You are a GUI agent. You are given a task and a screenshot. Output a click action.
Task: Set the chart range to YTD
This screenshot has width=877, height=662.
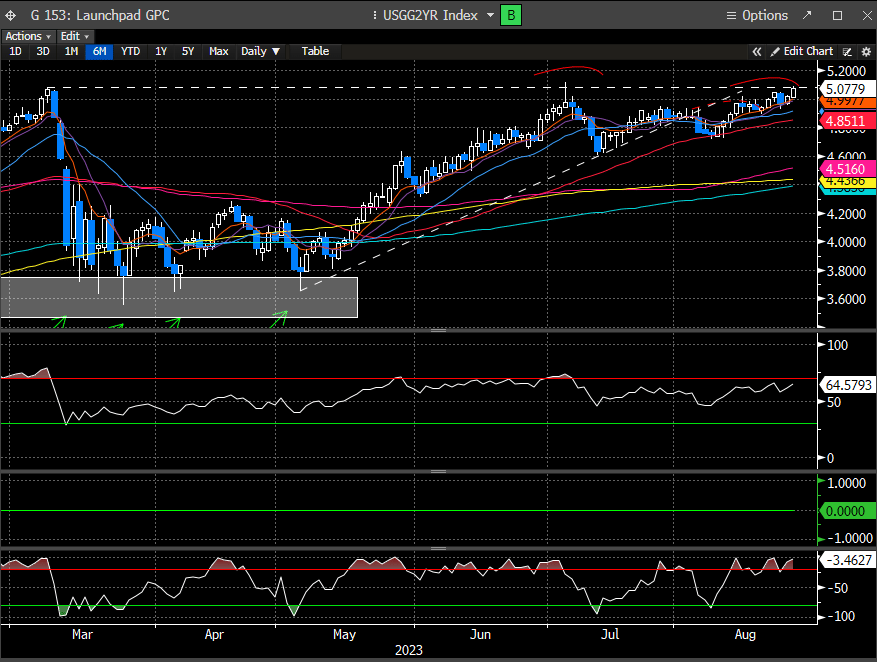pos(130,51)
